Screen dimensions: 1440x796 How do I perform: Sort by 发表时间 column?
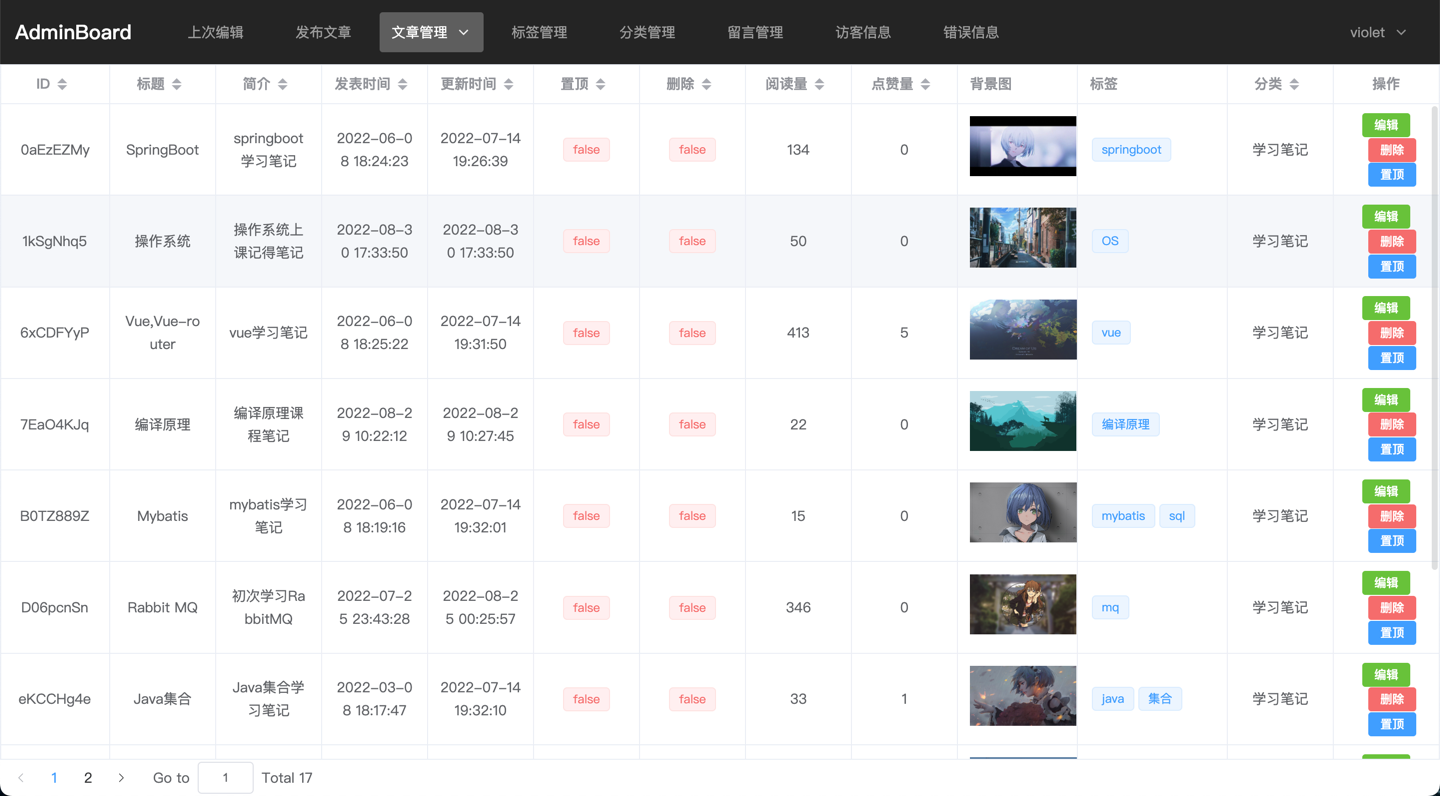(403, 84)
